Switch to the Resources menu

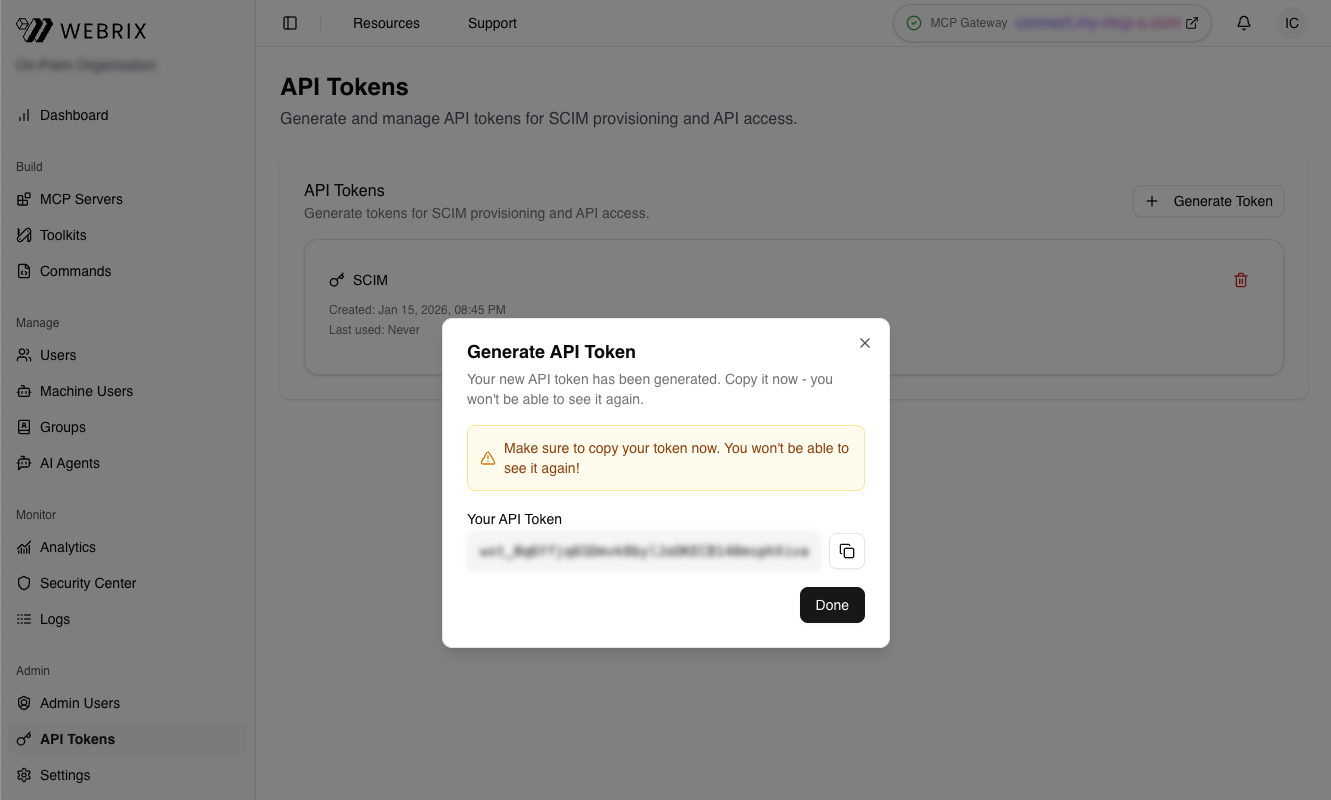click(386, 23)
